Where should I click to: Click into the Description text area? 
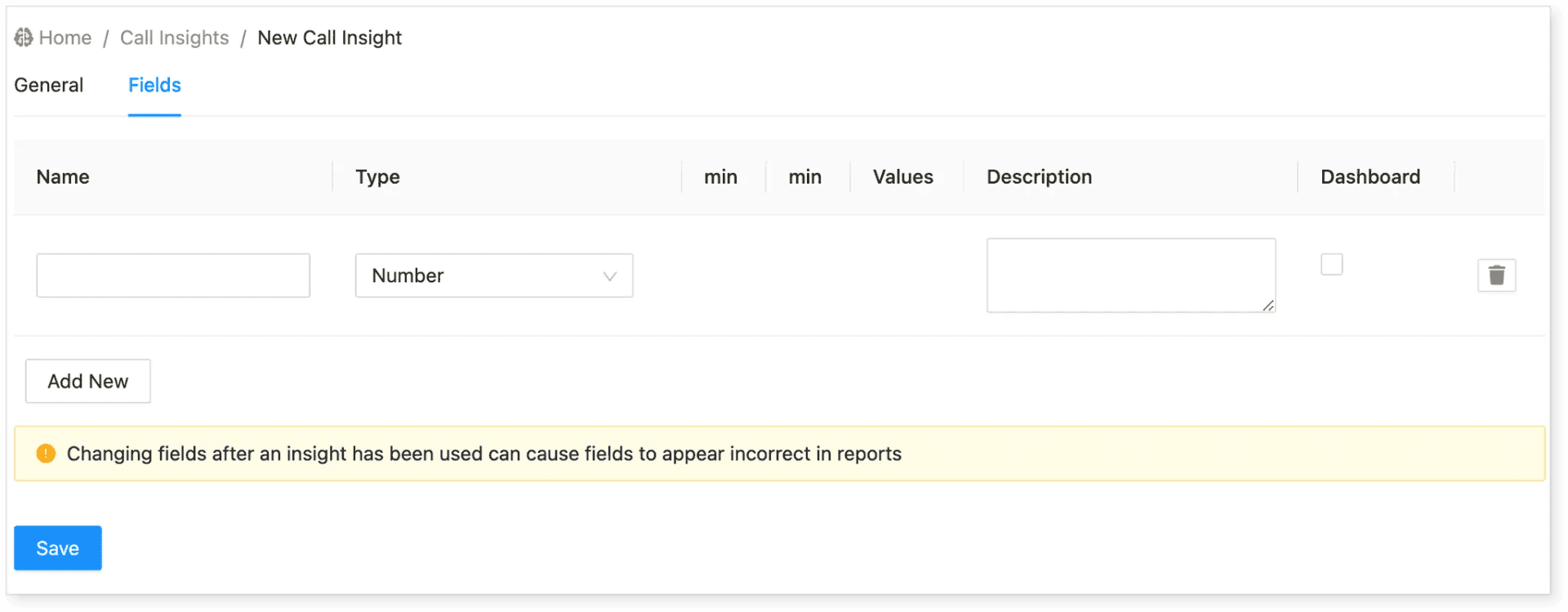point(1130,275)
